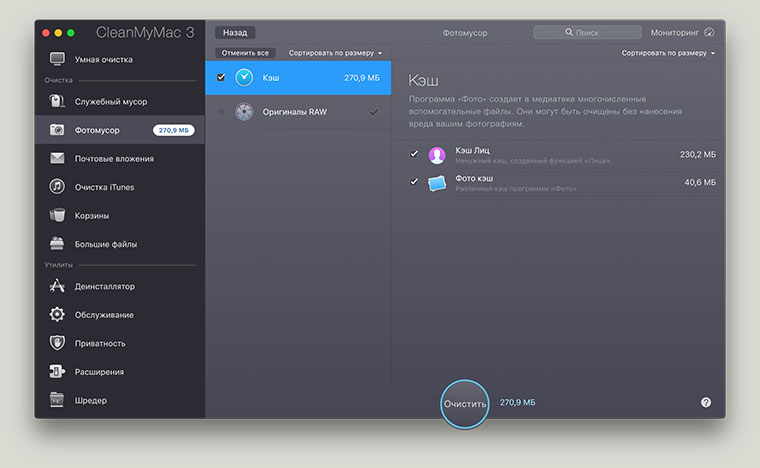Click the Отменить все button

point(245,53)
